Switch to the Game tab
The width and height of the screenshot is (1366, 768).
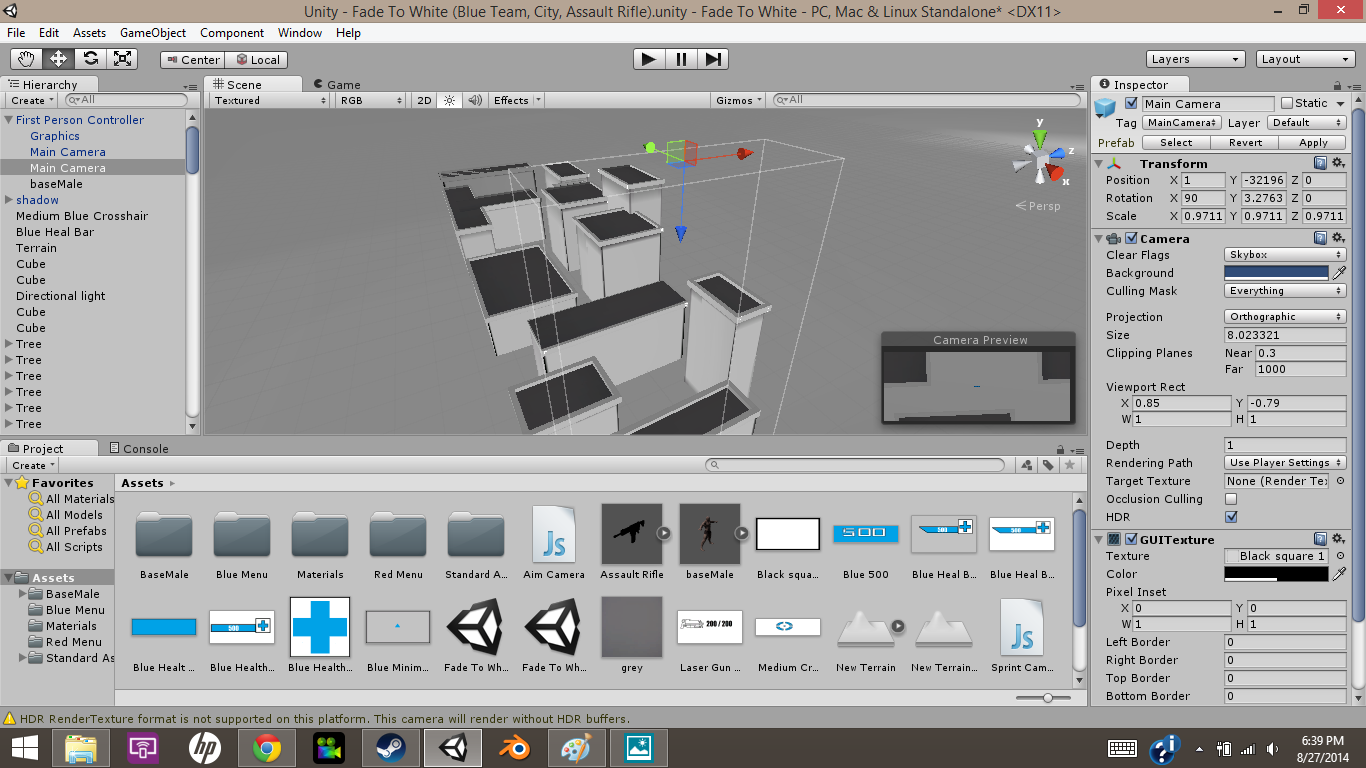(337, 85)
